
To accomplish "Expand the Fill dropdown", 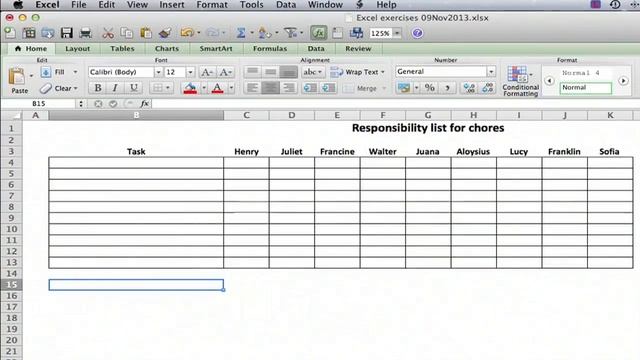I will click(75, 72).
